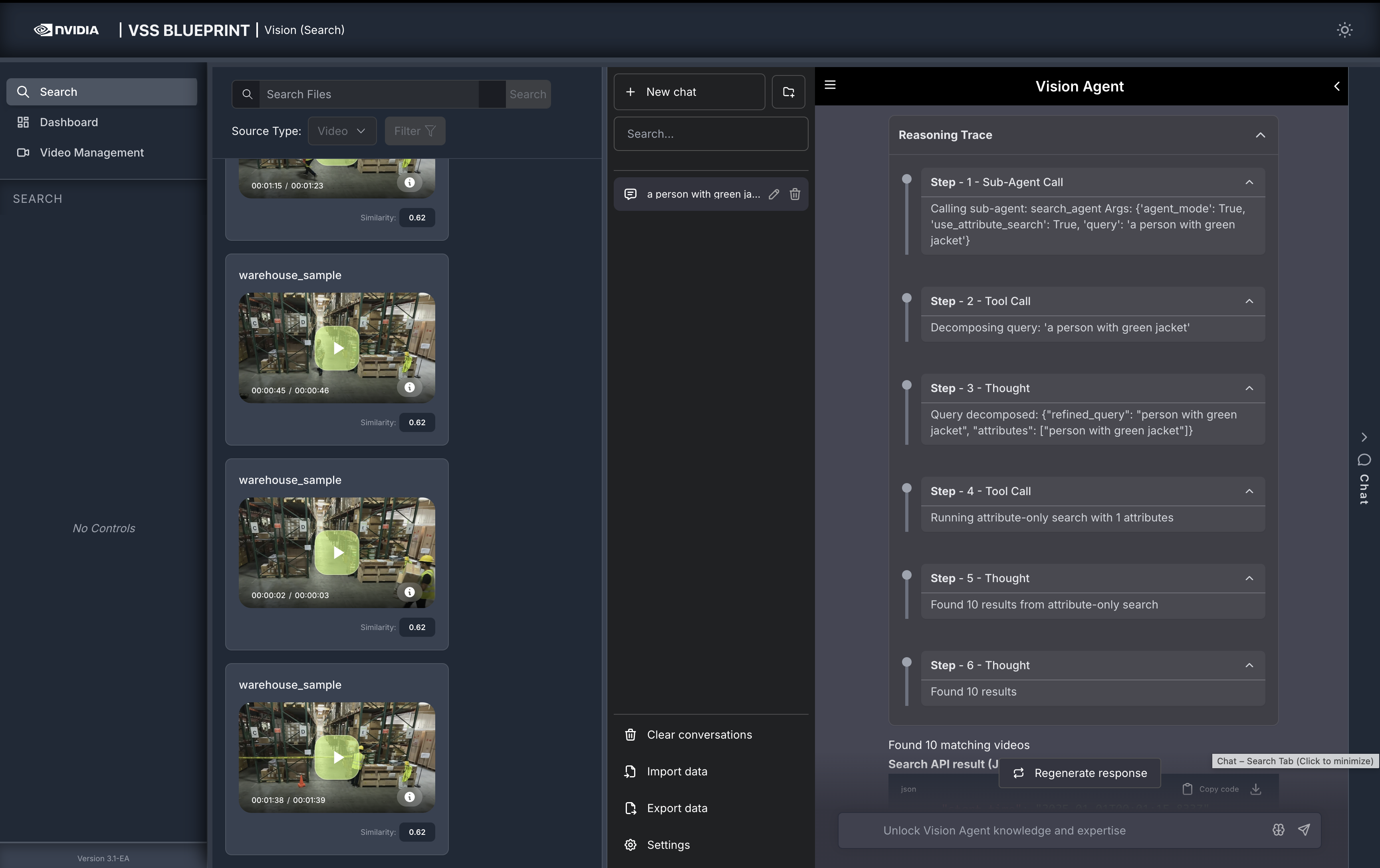Play the 00:00:02 warehouse_sample video
The height and width of the screenshot is (868, 1380).
[x=337, y=552]
